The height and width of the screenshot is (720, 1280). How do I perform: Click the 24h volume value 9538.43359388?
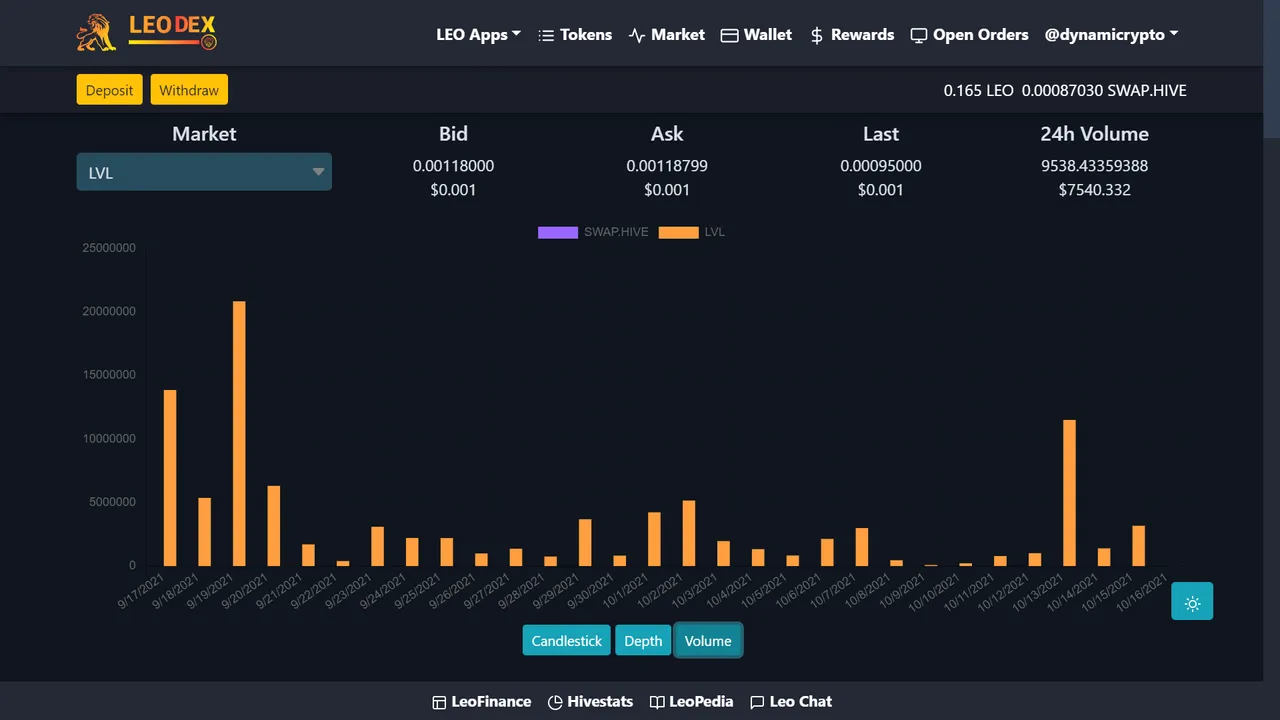pyautogui.click(x=1094, y=166)
